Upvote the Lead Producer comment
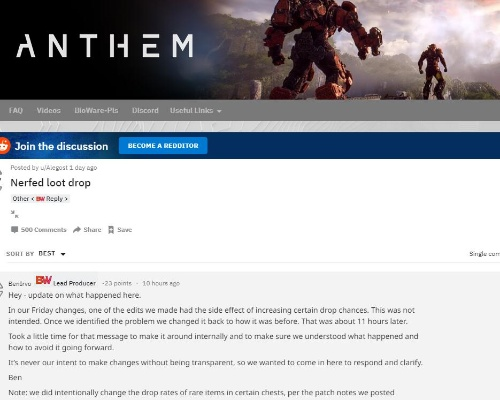Screen dimensions: 500x400 [x=1, y=285]
